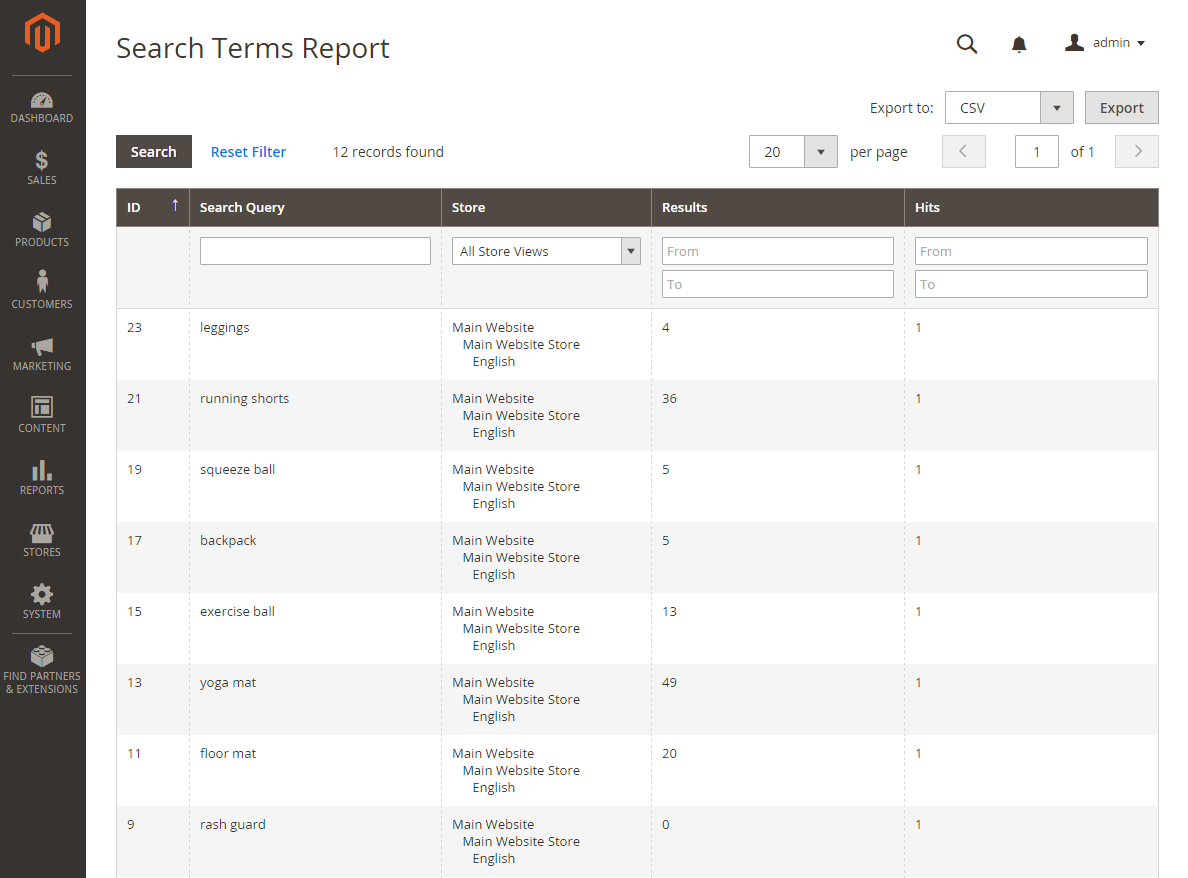Click the 'running shorts' search query row
Viewport: 1188px width, 878px height.
pyautogui.click(x=637, y=416)
